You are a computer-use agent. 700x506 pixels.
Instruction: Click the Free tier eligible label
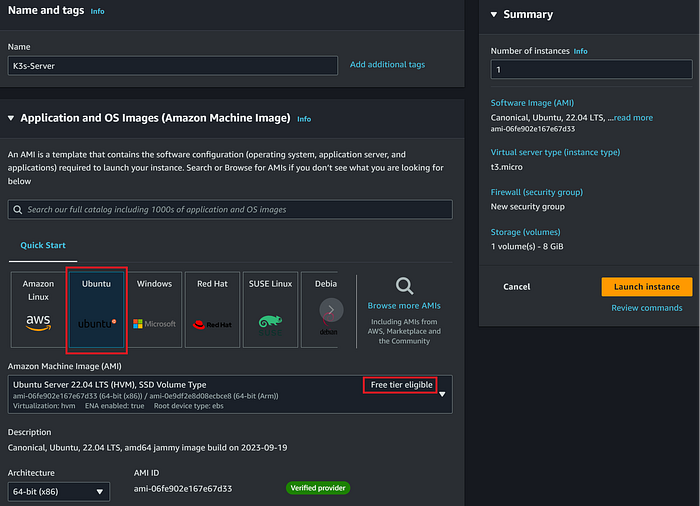click(x=401, y=385)
